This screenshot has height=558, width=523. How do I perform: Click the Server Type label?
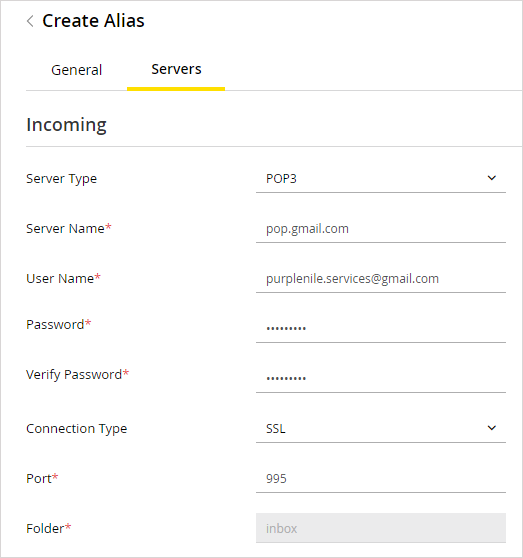coord(62,179)
